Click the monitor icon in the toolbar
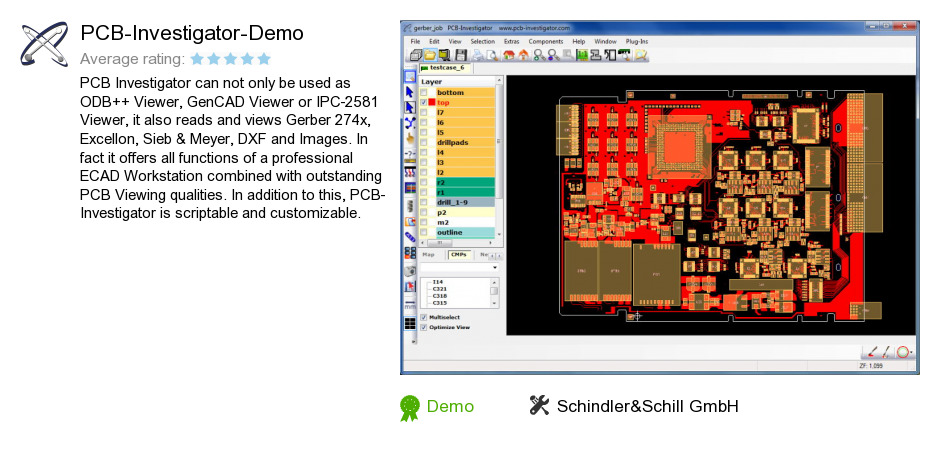 [444, 55]
